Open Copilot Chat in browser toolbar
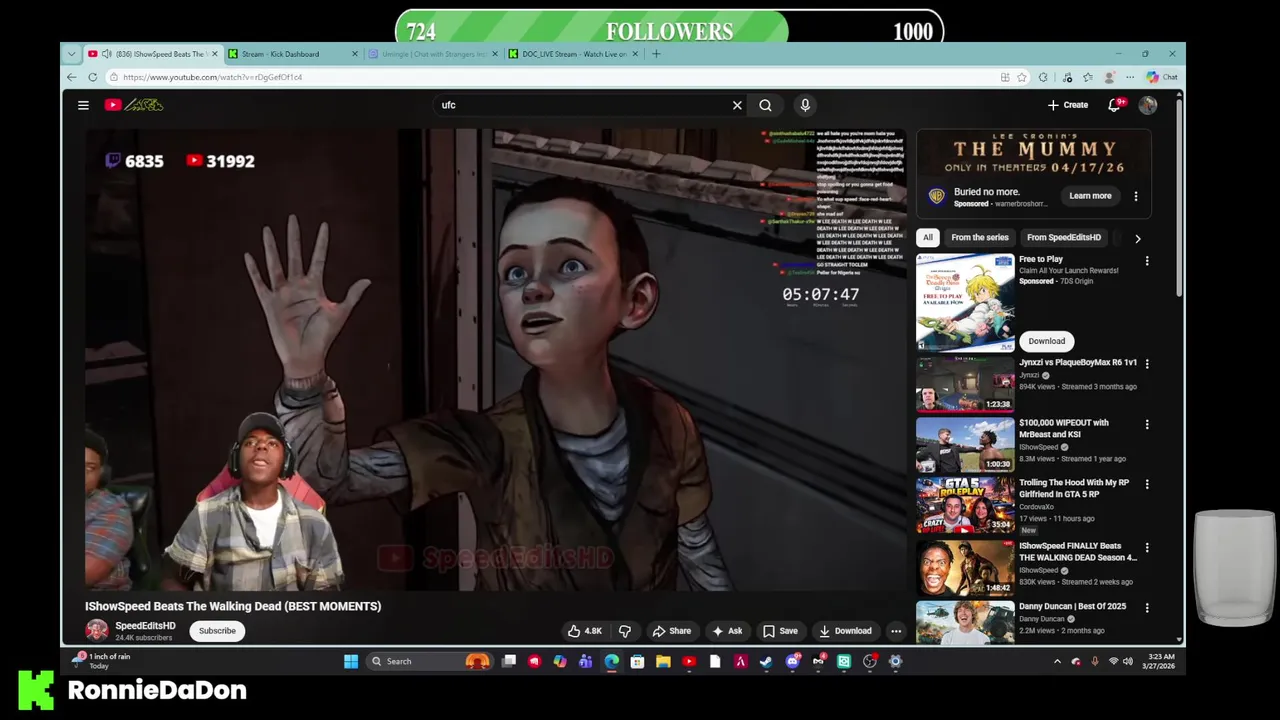 [x=1162, y=77]
